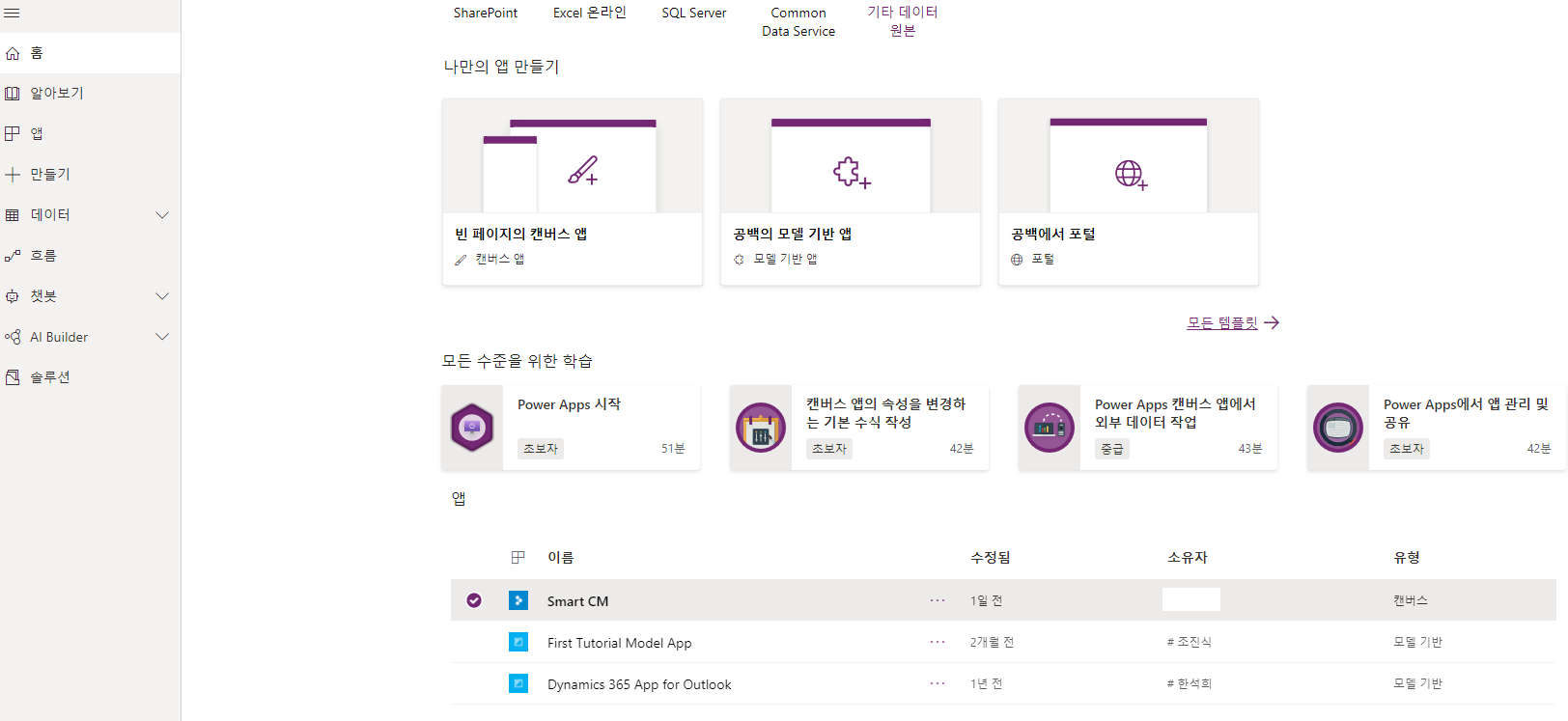Click the portal globe-plus icon
The height and width of the screenshot is (721, 1568).
click(x=1131, y=175)
